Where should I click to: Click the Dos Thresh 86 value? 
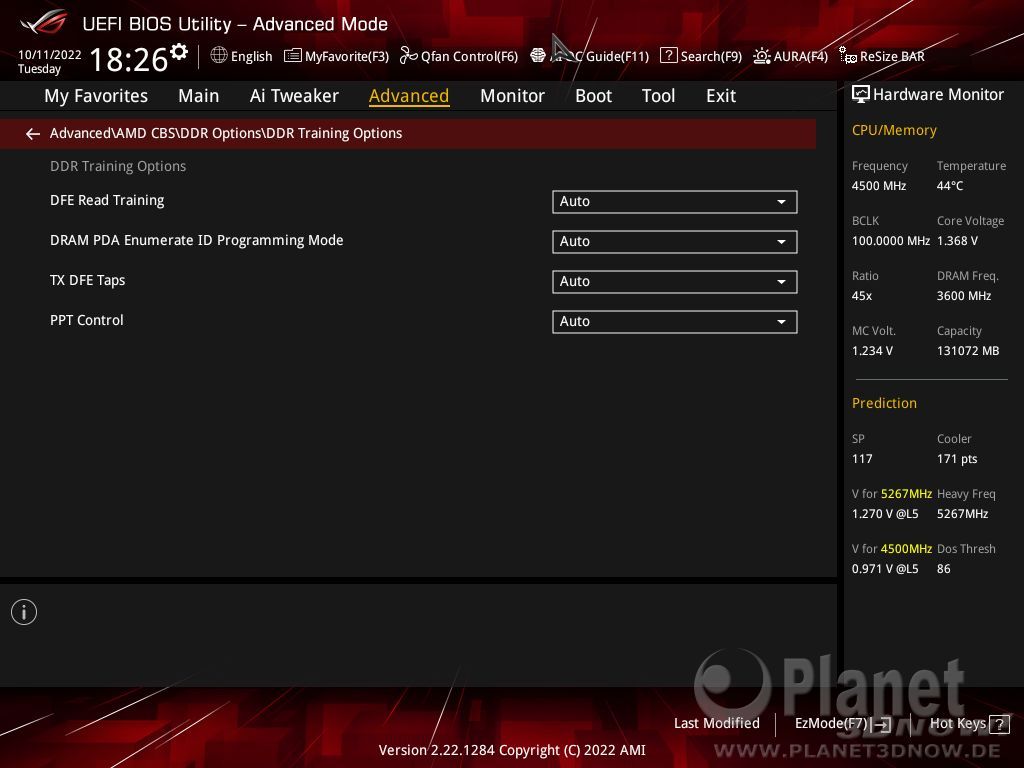(x=944, y=569)
